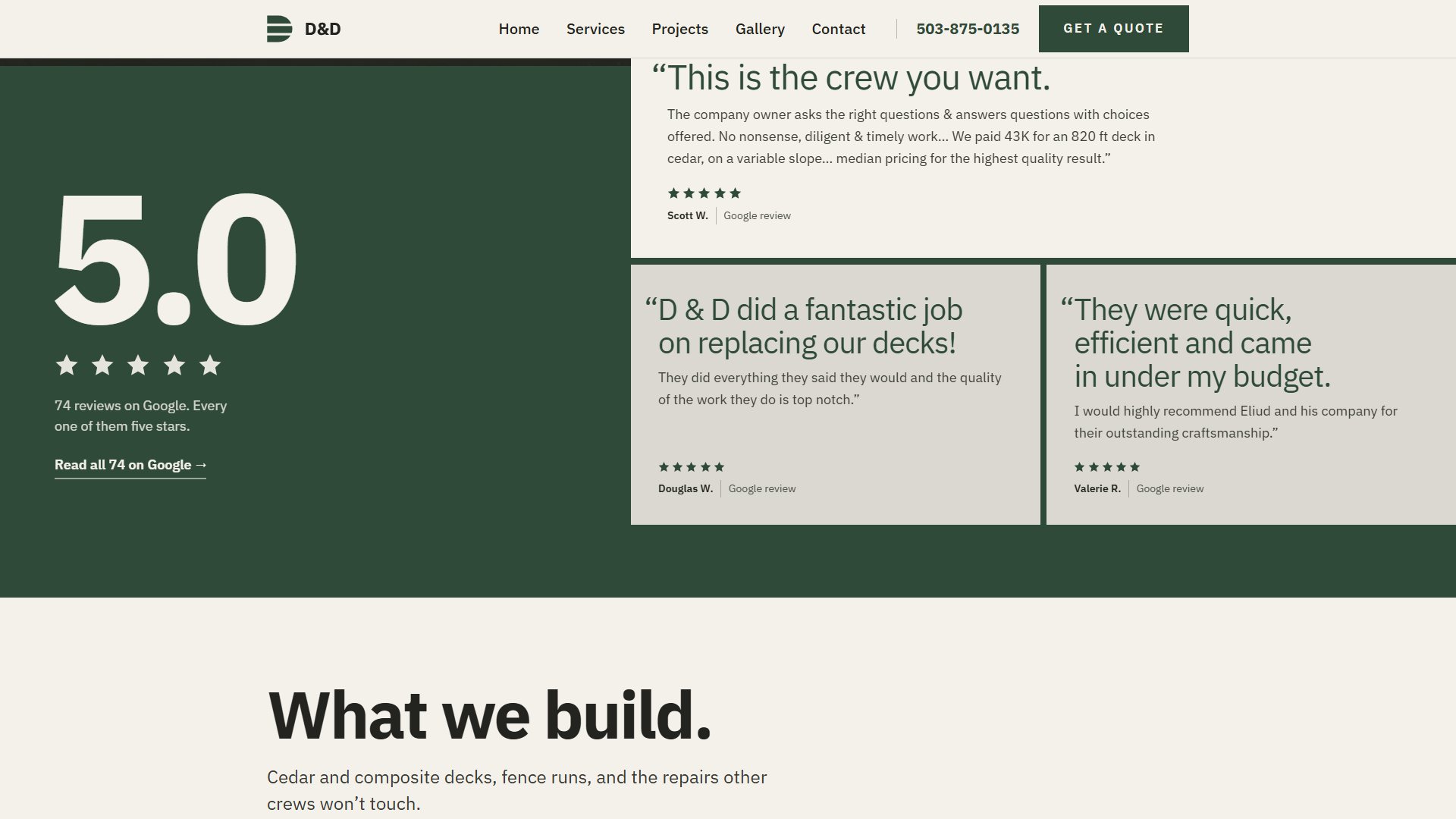This screenshot has height=819, width=1456.
Task: Open the Contact nav link
Action: pyautogui.click(x=838, y=29)
